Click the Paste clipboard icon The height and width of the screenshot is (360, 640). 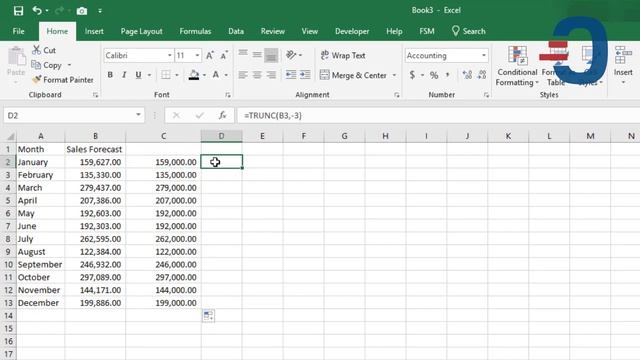[x=16, y=56]
